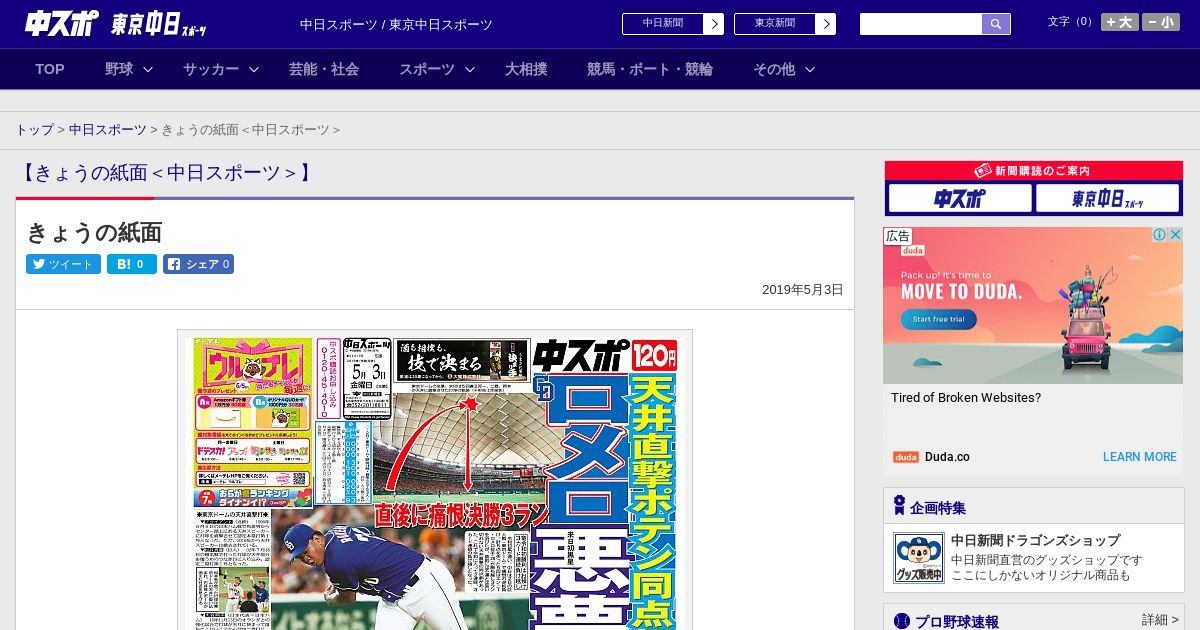The height and width of the screenshot is (630, 1200).
Task: Share on Facebook シェア button
Action: click(x=198, y=264)
